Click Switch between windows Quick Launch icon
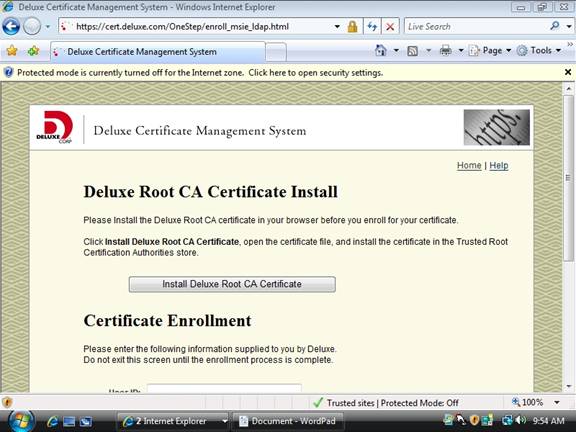576x432 pixels. pyautogui.click(x=86, y=421)
